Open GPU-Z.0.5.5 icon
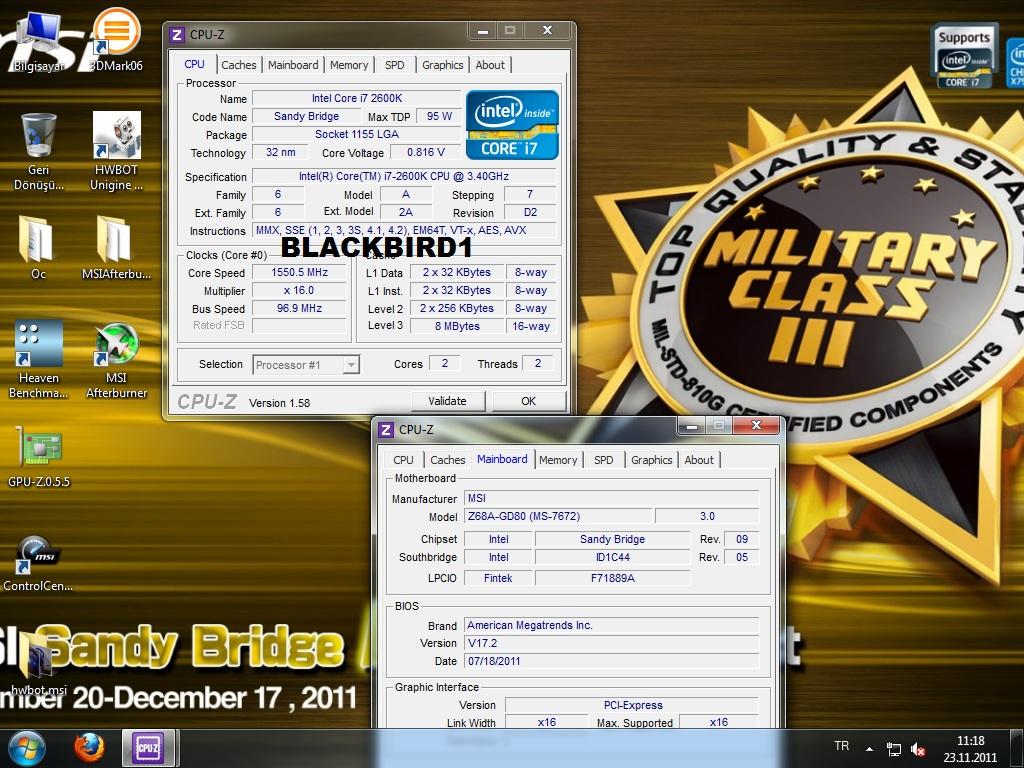Image resolution: width=1024 pixels, height=768 pixels. click(x=39, y=457)
